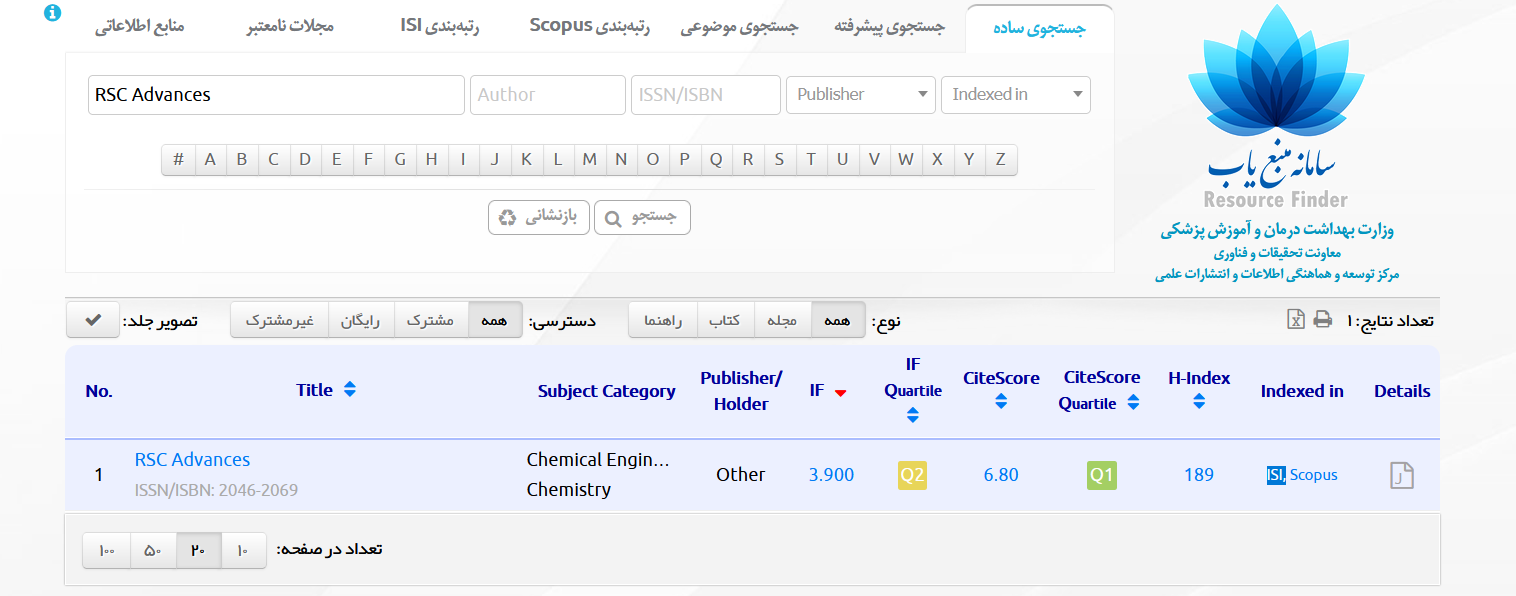Export results to Excel icon
This screenshot has width=1516, height=596.
1296,320
